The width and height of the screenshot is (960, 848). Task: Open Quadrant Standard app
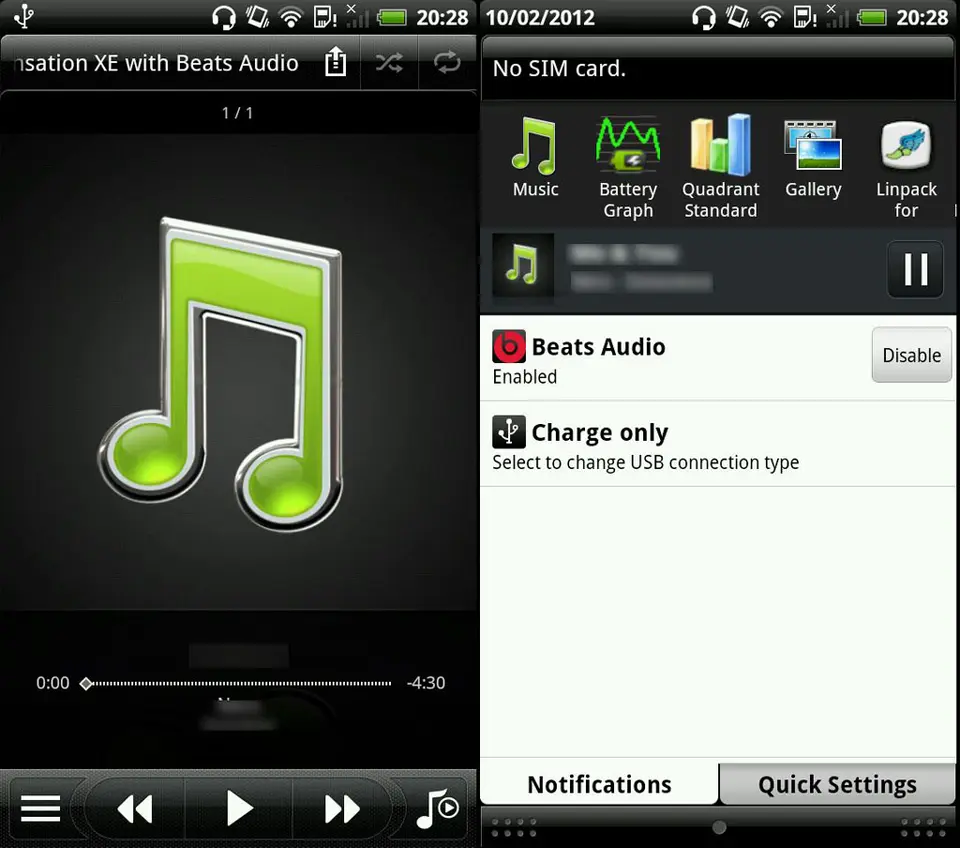(x=720, y=166)
